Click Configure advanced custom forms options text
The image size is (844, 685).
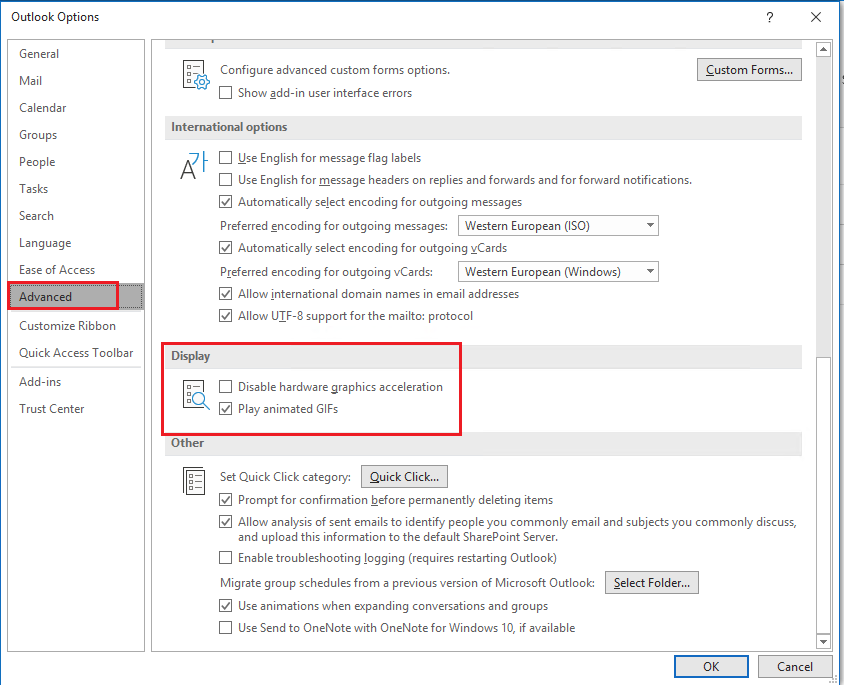(335, 70)
